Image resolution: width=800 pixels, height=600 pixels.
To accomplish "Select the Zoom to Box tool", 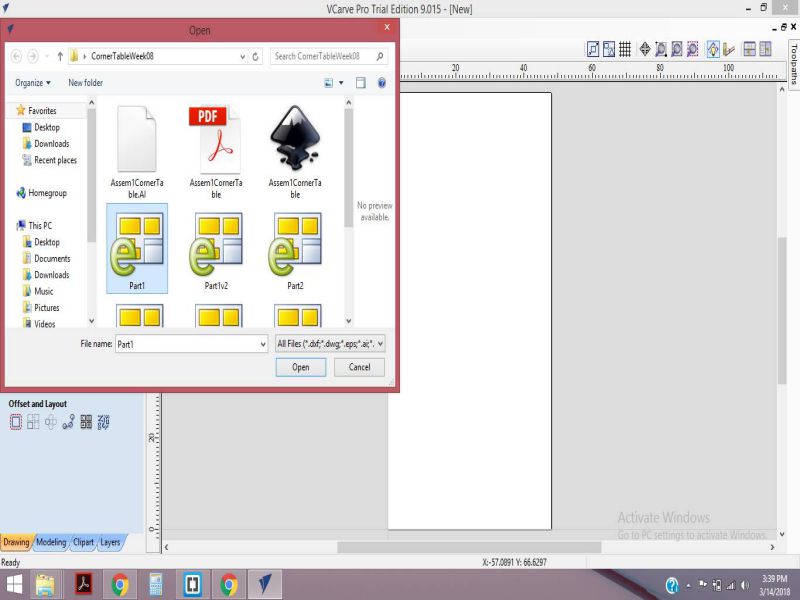I will click(661, 49).
